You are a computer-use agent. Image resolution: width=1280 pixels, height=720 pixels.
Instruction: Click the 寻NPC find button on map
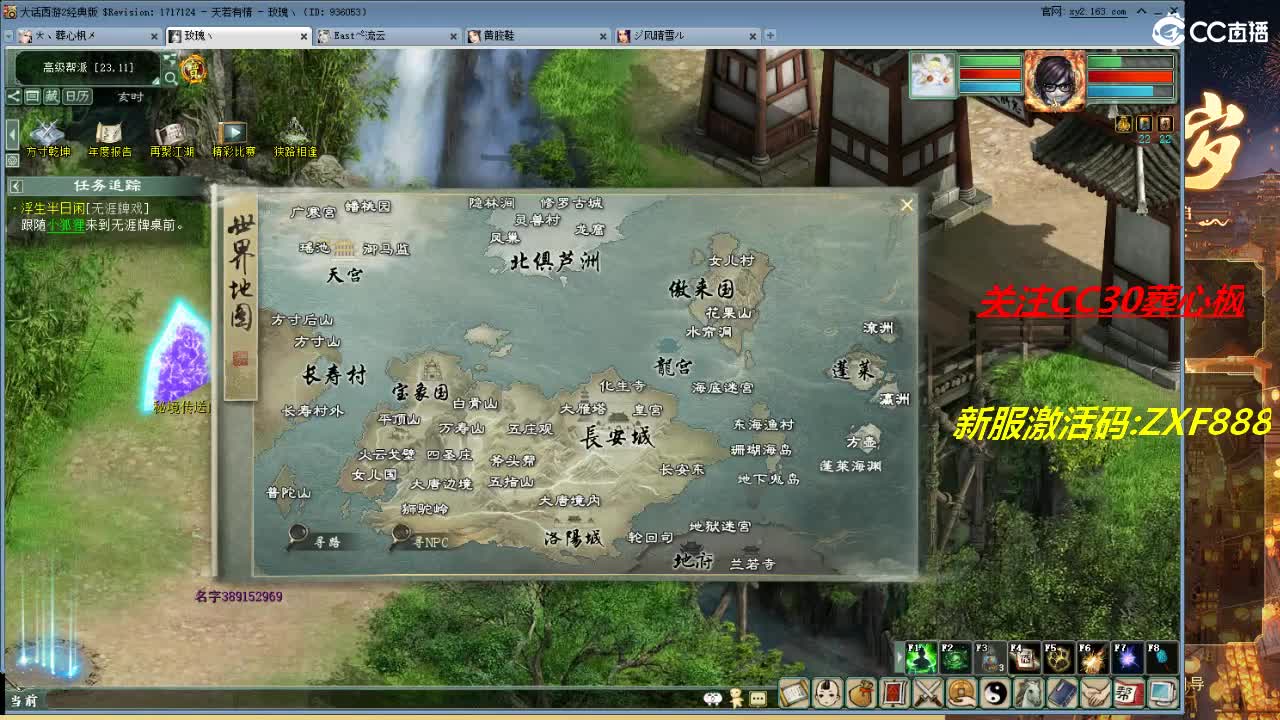point(421,539)
